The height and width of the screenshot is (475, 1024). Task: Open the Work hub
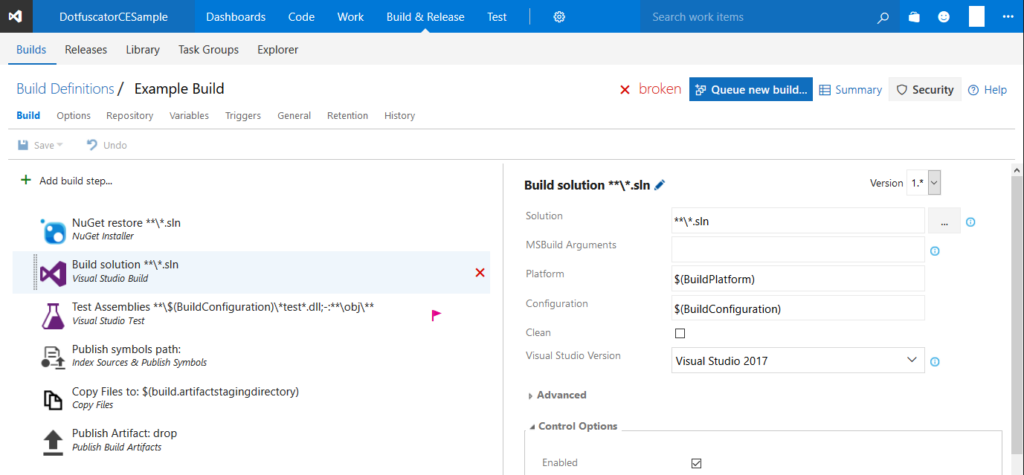click(351, 17)
